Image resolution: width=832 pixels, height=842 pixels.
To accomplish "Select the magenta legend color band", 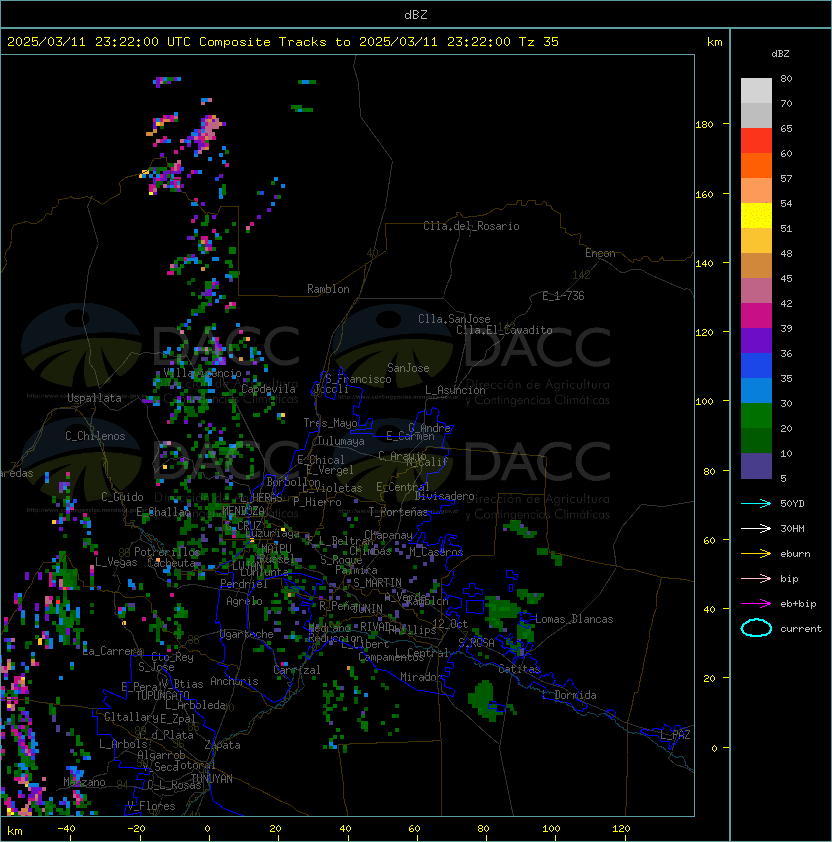I will pos(756,315).
